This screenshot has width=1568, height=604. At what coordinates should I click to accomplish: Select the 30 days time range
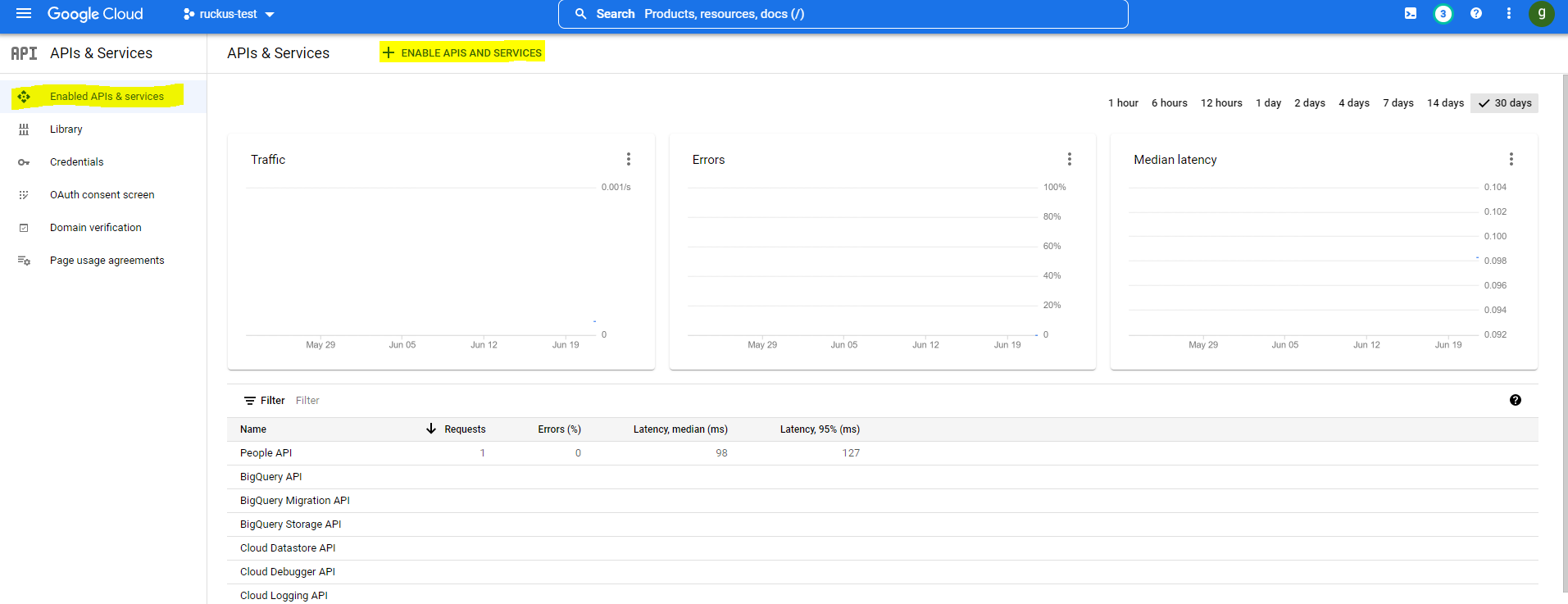pyautogui.click(x=1505, y=103)
